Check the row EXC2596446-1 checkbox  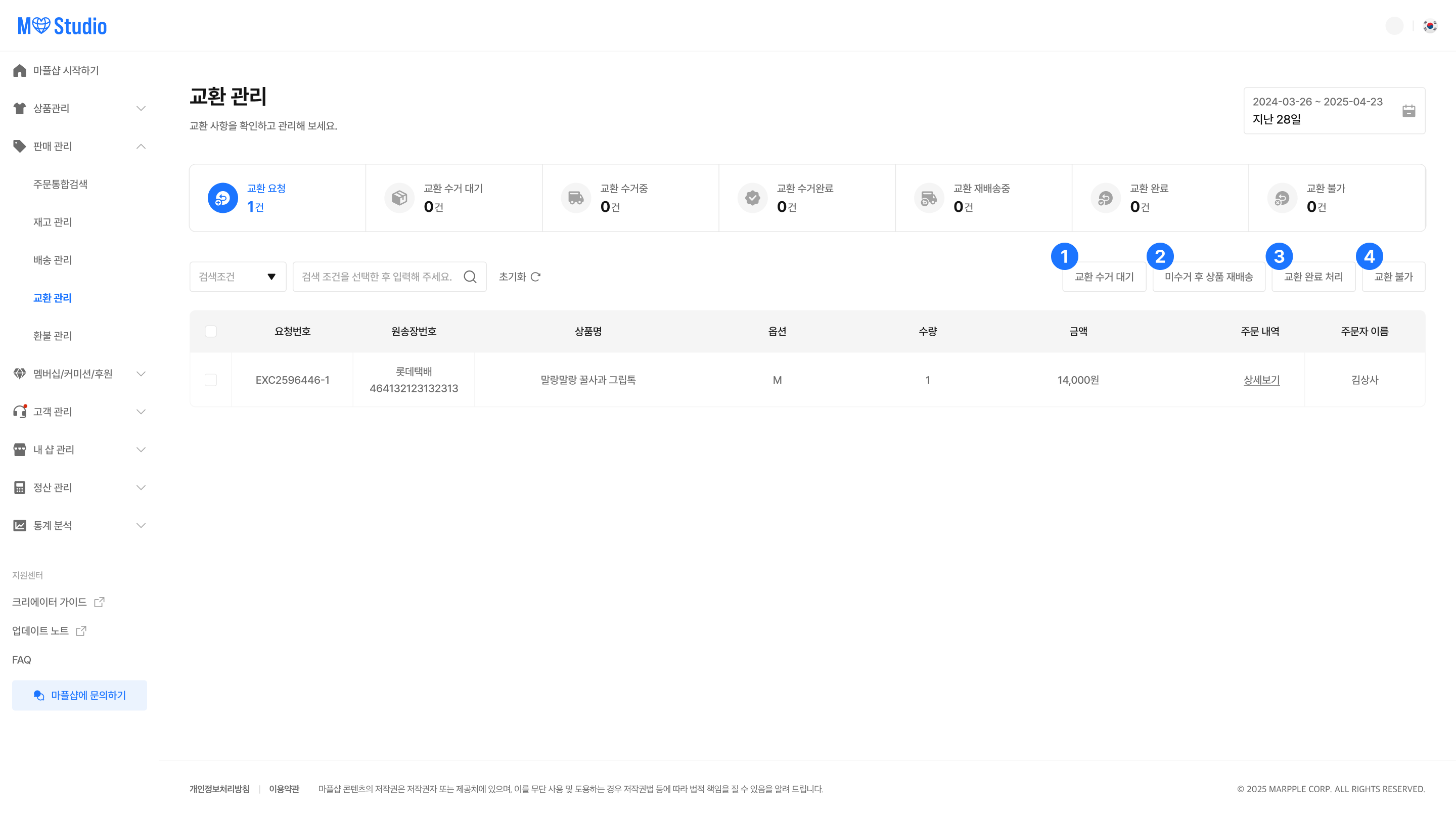point(211,380)
